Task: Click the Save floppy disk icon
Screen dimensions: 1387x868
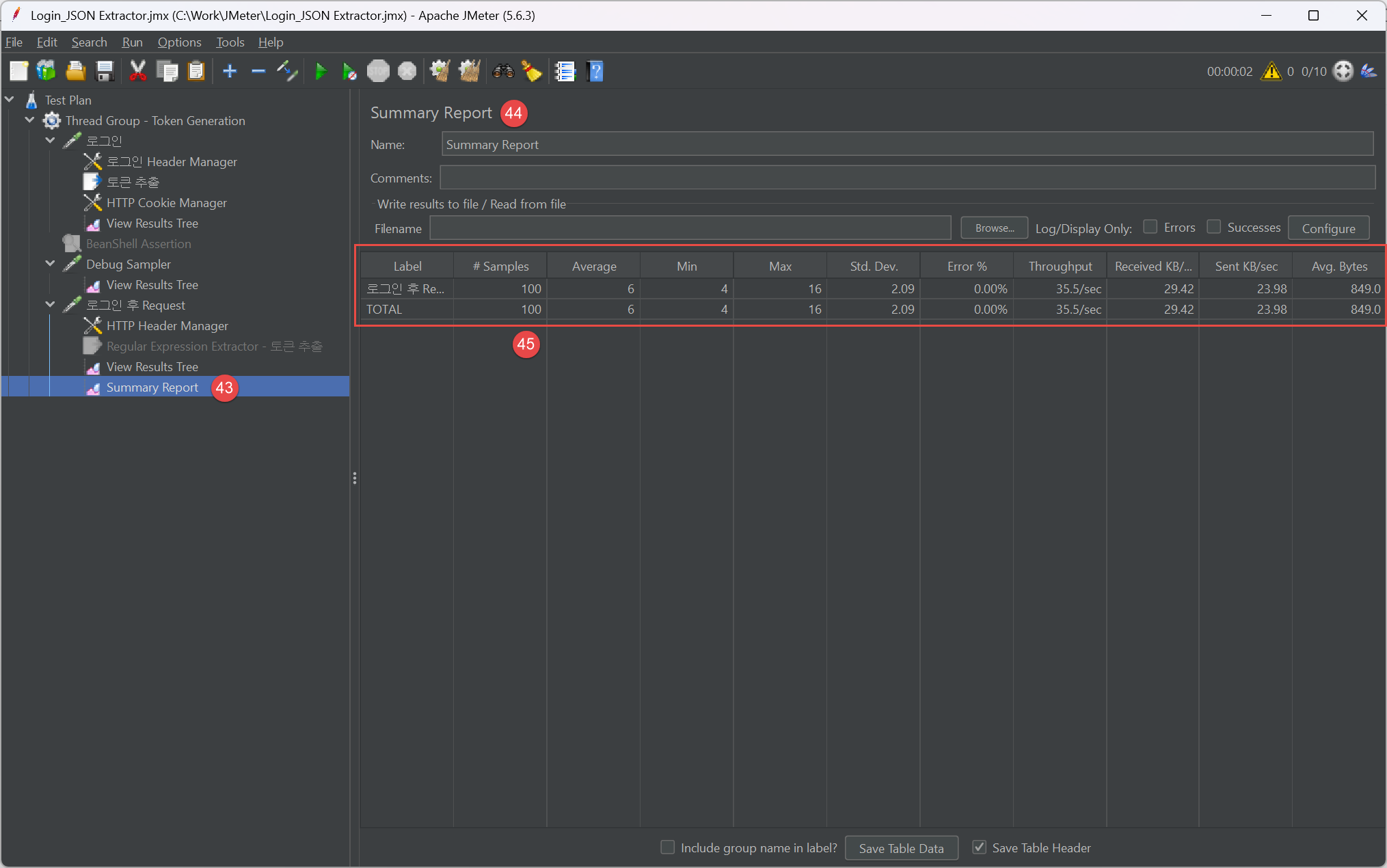Action: [x=105, y=71]
